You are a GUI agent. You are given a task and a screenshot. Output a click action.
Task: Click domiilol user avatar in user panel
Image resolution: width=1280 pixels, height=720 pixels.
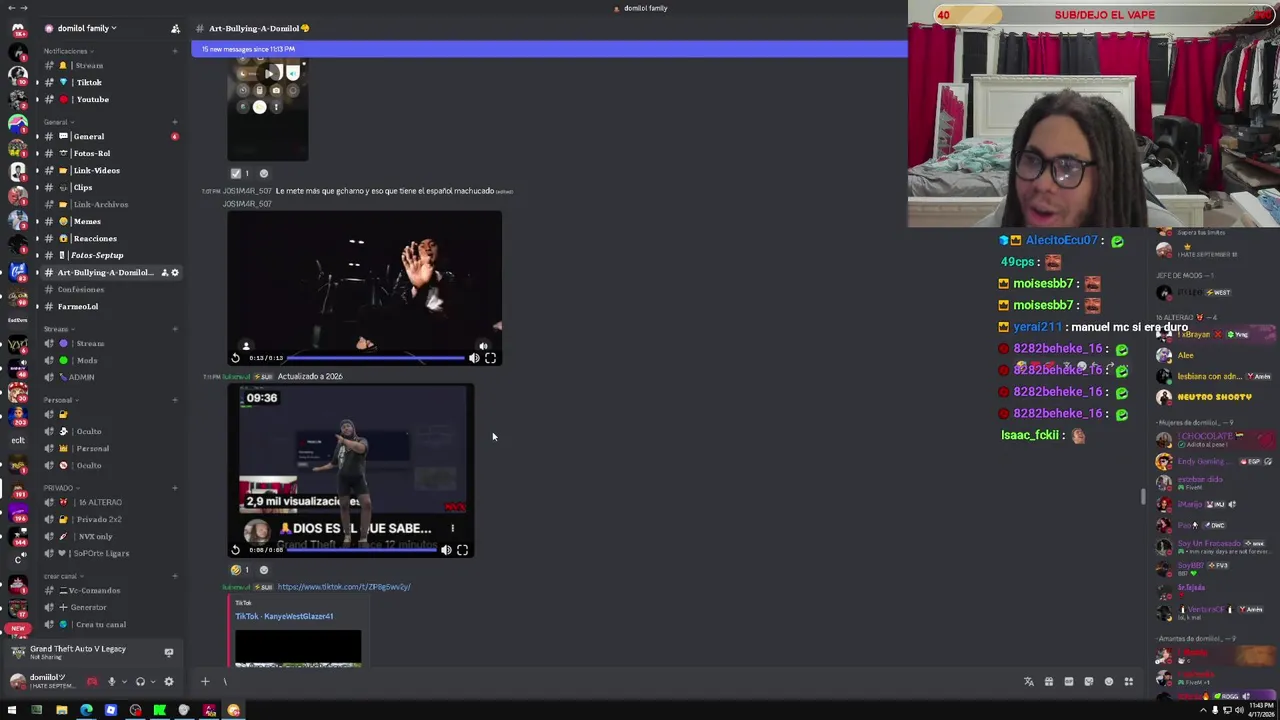tap(17, 682)
